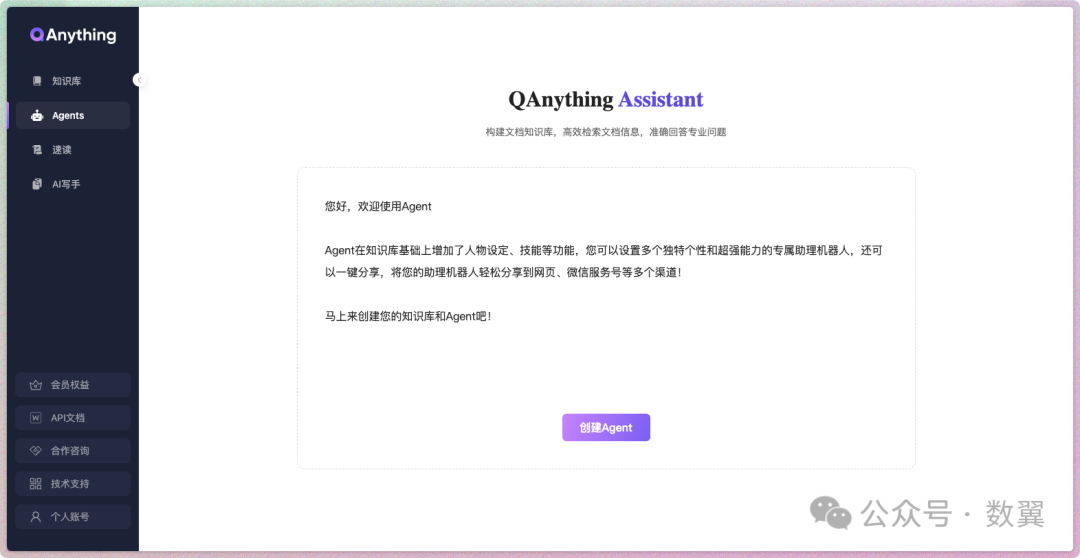Open the API文档 link
Viewport: 1080px width, 558px height.
[73, 418]
